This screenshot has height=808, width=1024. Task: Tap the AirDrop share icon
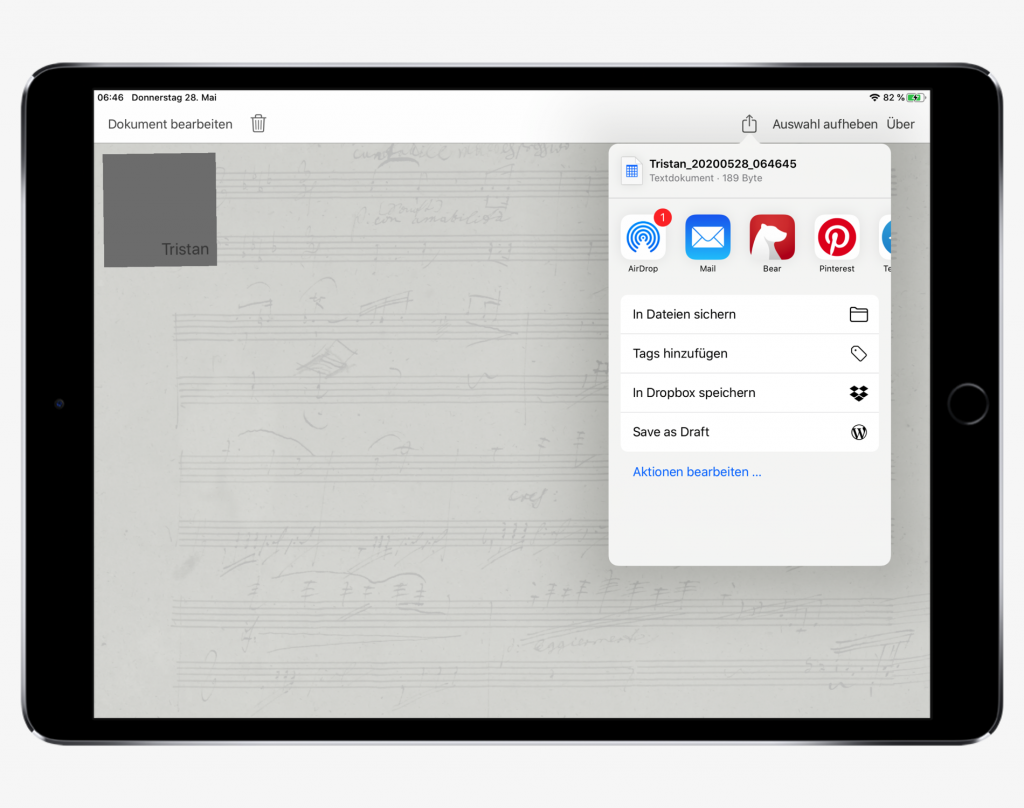[643, 238]
